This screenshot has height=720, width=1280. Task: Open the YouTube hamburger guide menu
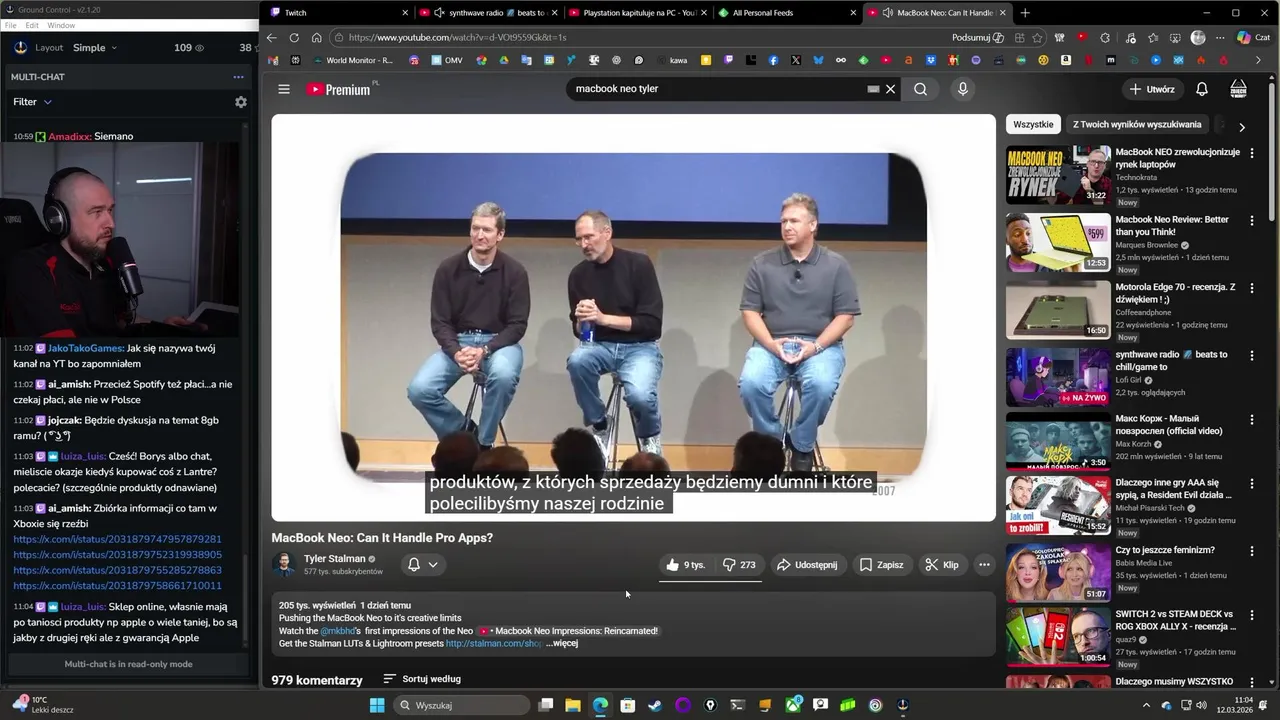(284, 89)
